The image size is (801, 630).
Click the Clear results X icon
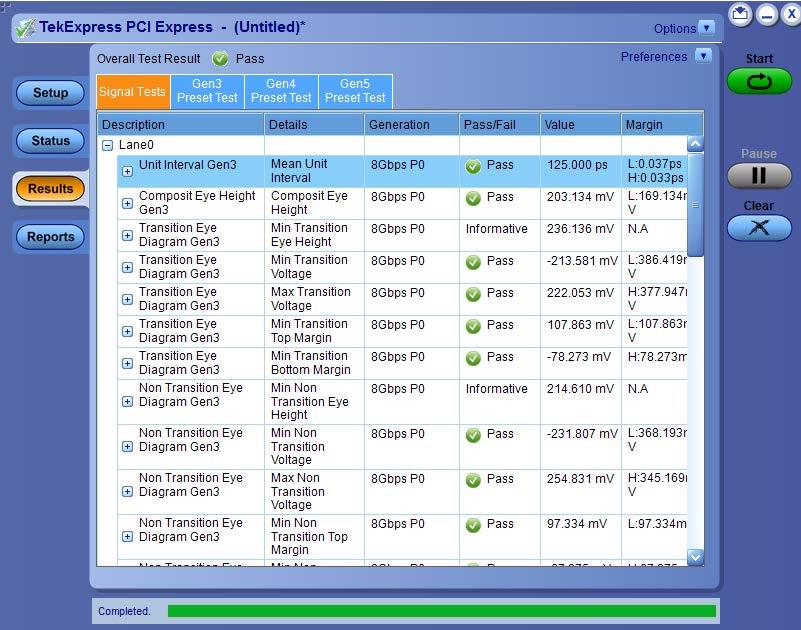tap(759, 227)
